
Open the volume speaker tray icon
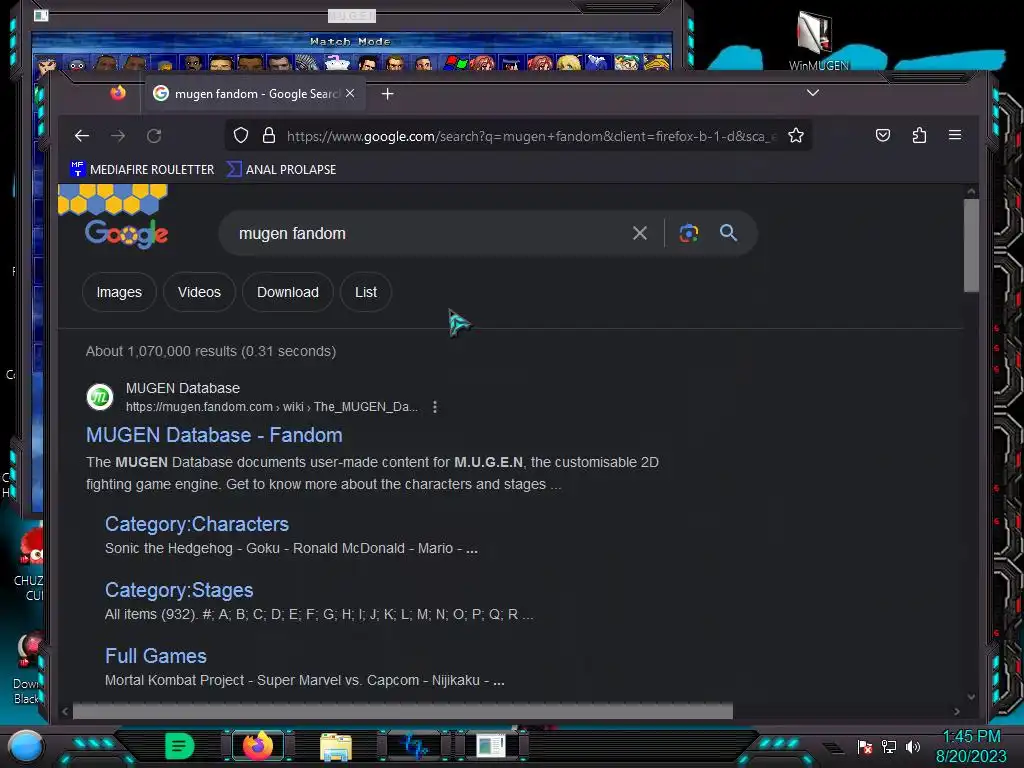click(x=912, y=746)
